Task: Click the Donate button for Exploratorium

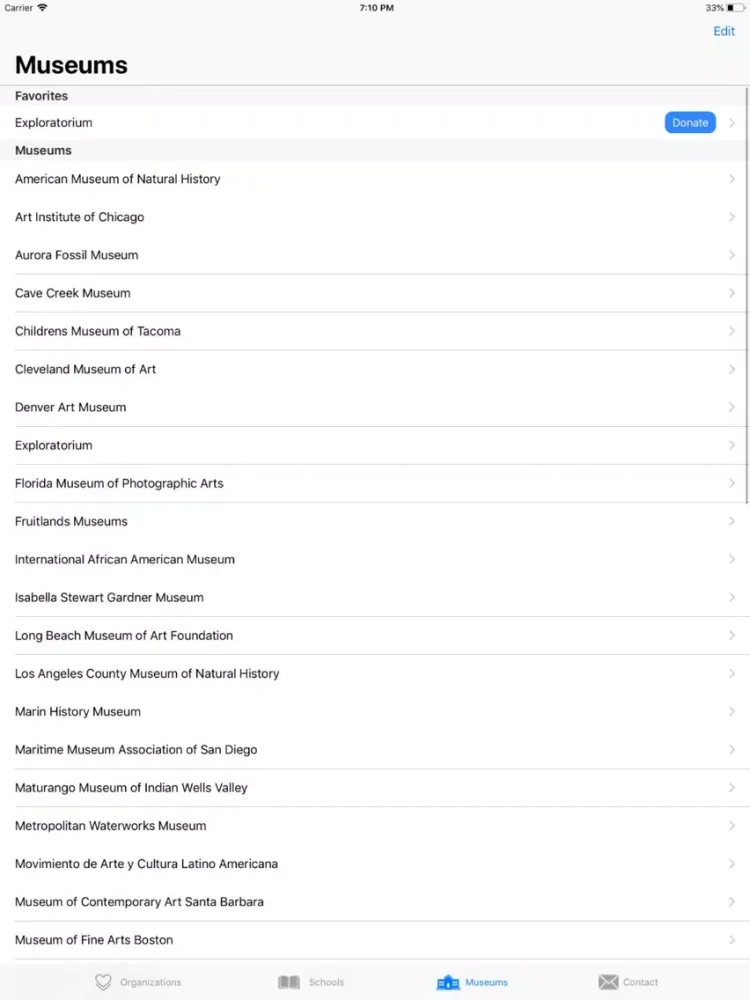Action: (690, 122)
